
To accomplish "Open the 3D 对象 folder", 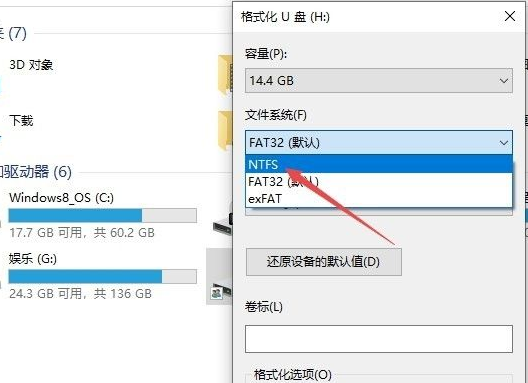I will click(x=31, y=65).
